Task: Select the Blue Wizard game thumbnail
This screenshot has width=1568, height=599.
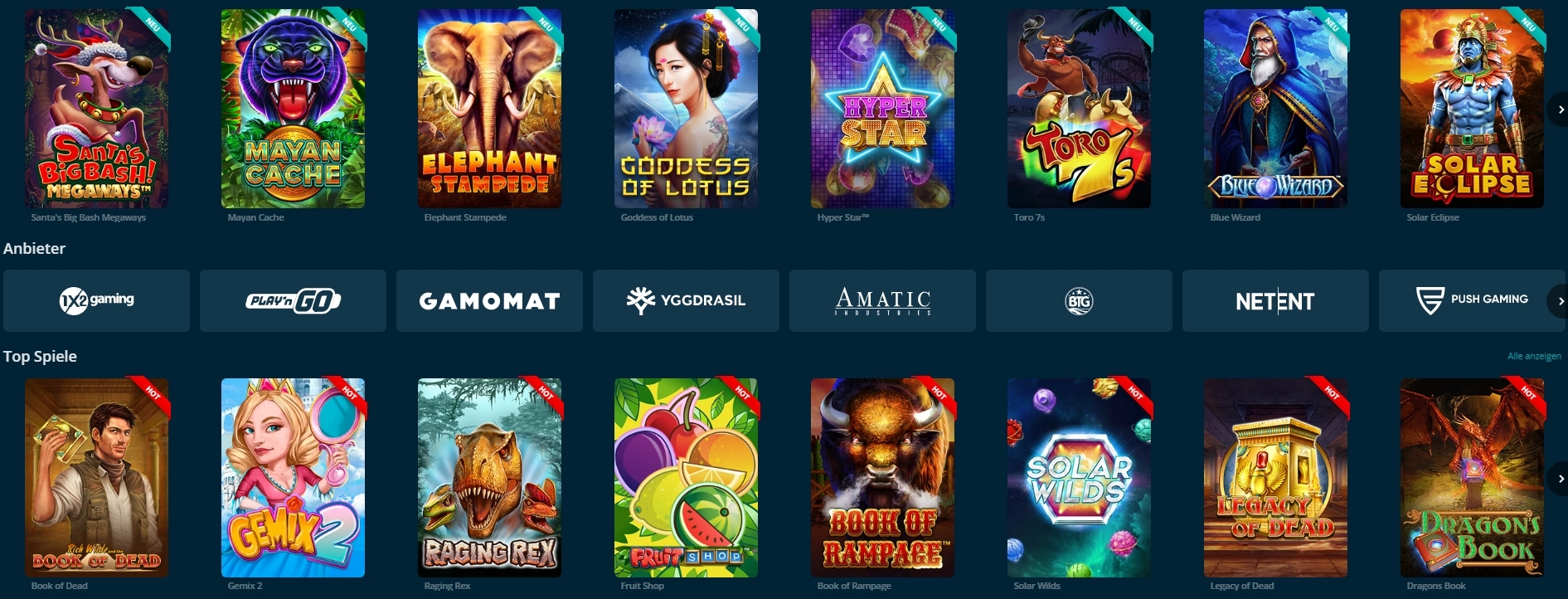Action: pos(1275,109)
